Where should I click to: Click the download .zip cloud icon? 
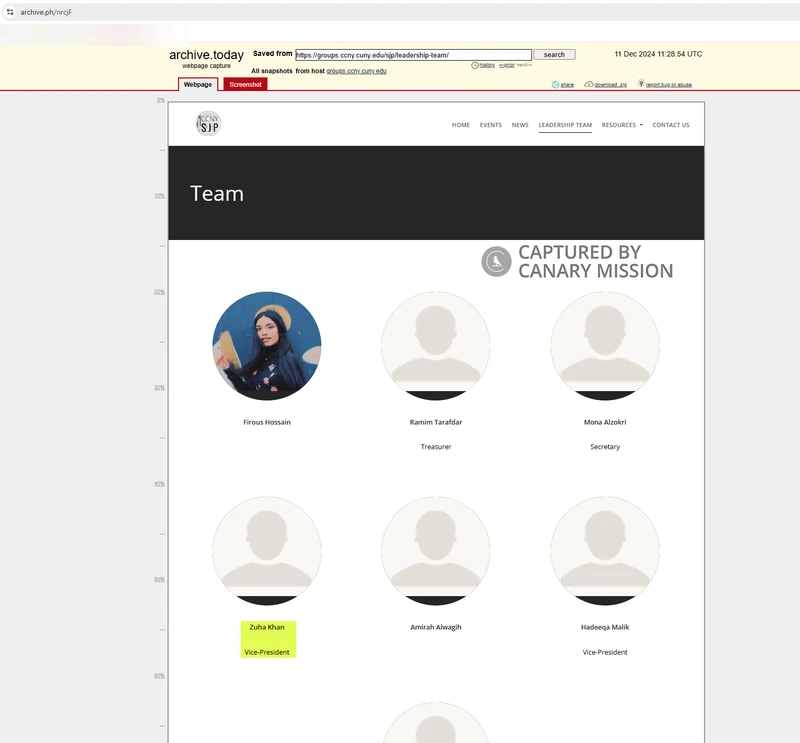(589, 85)
